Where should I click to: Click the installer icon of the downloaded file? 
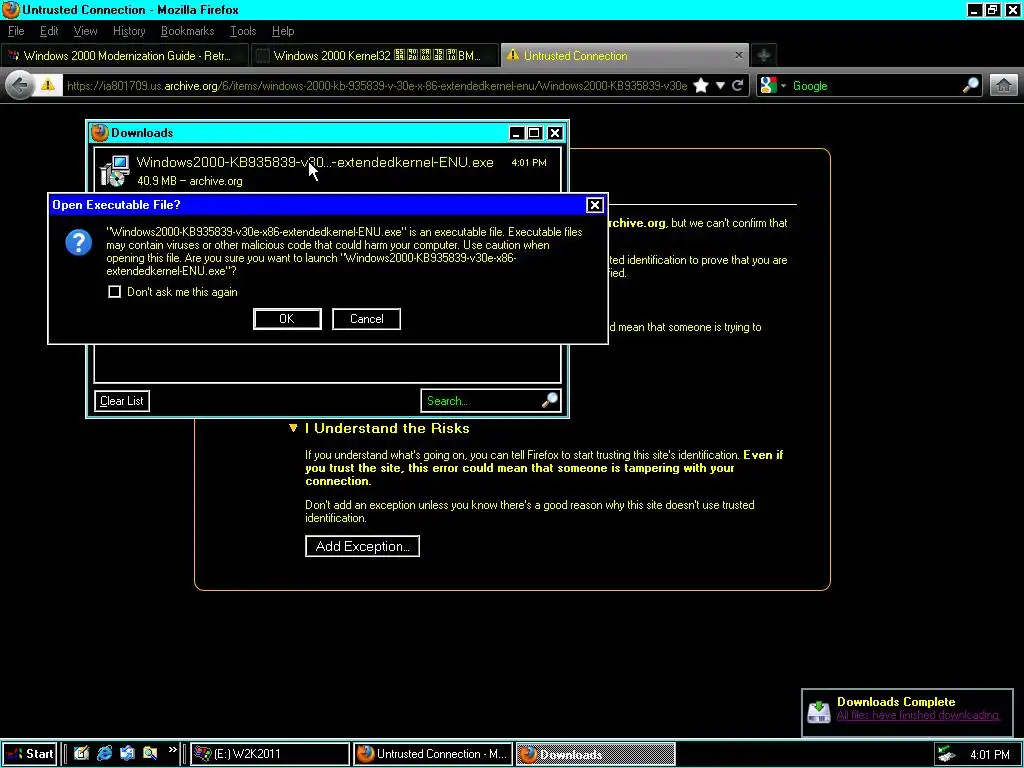tap(115, 170)
